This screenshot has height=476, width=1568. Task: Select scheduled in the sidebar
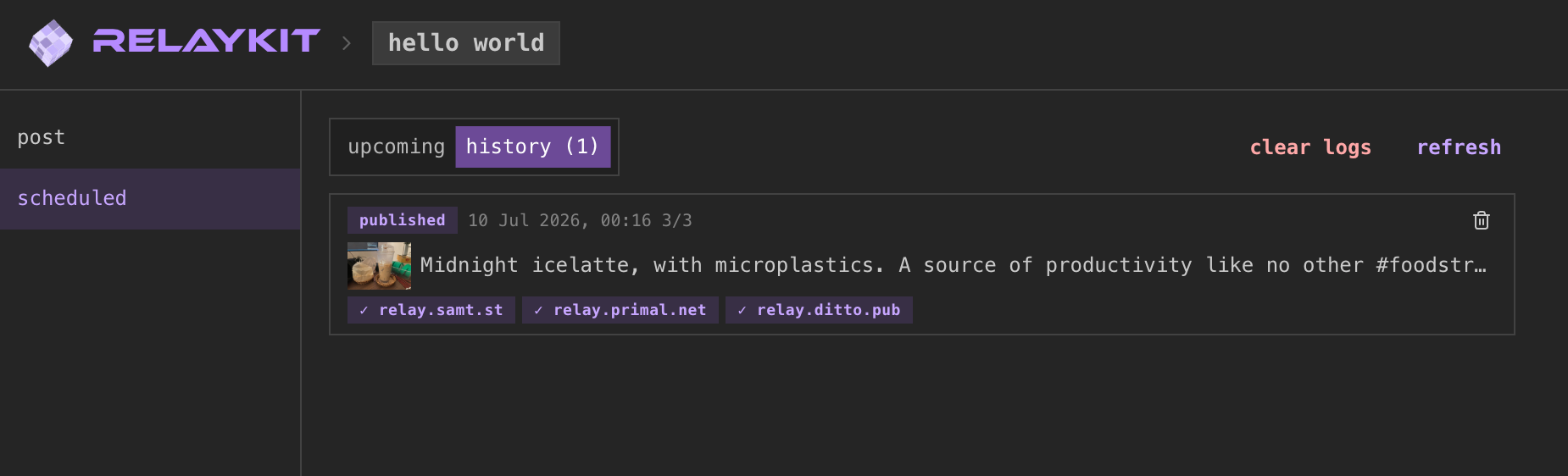point(150,198)
